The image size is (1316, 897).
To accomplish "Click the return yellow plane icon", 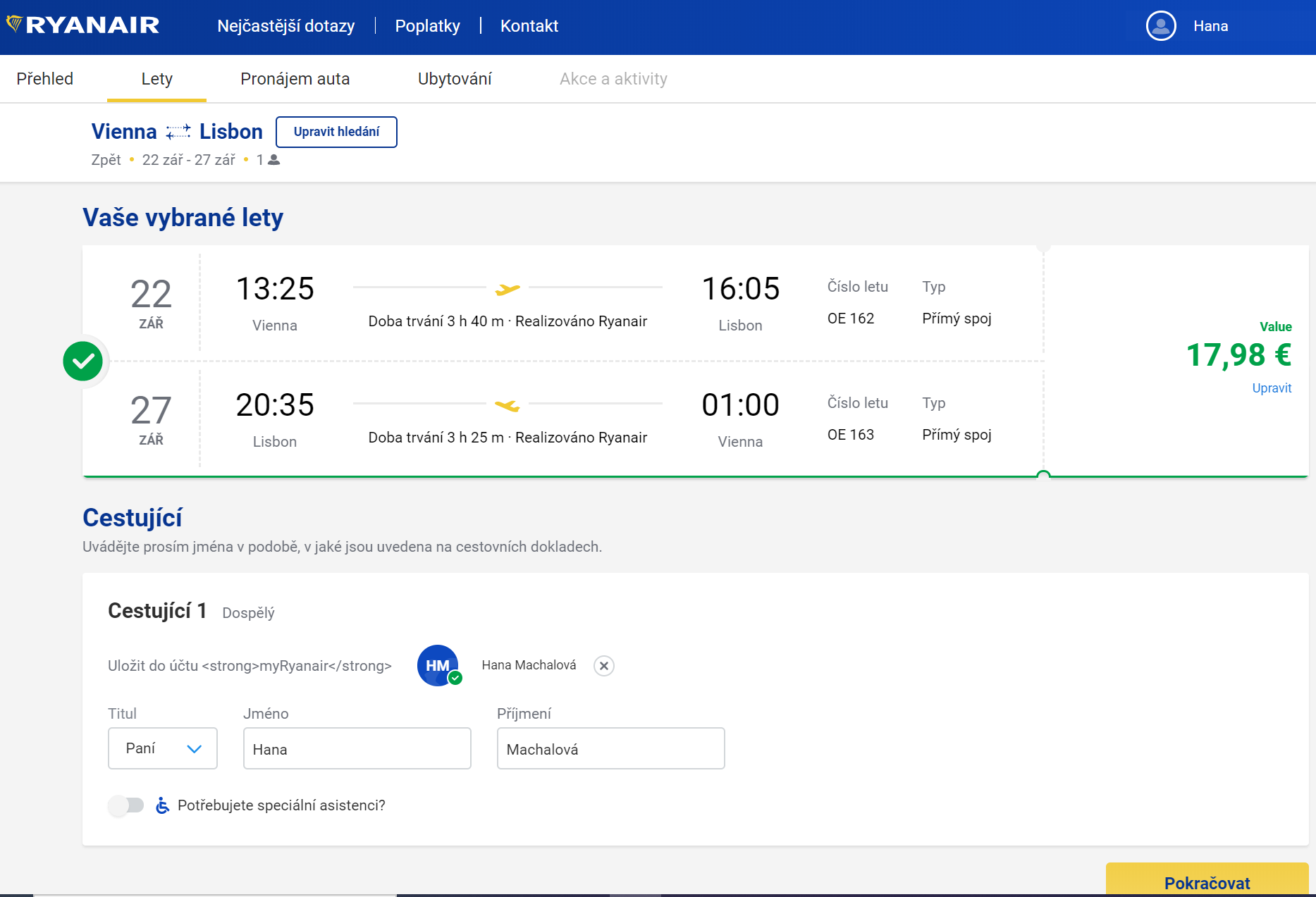I will (x=508, y=405).
